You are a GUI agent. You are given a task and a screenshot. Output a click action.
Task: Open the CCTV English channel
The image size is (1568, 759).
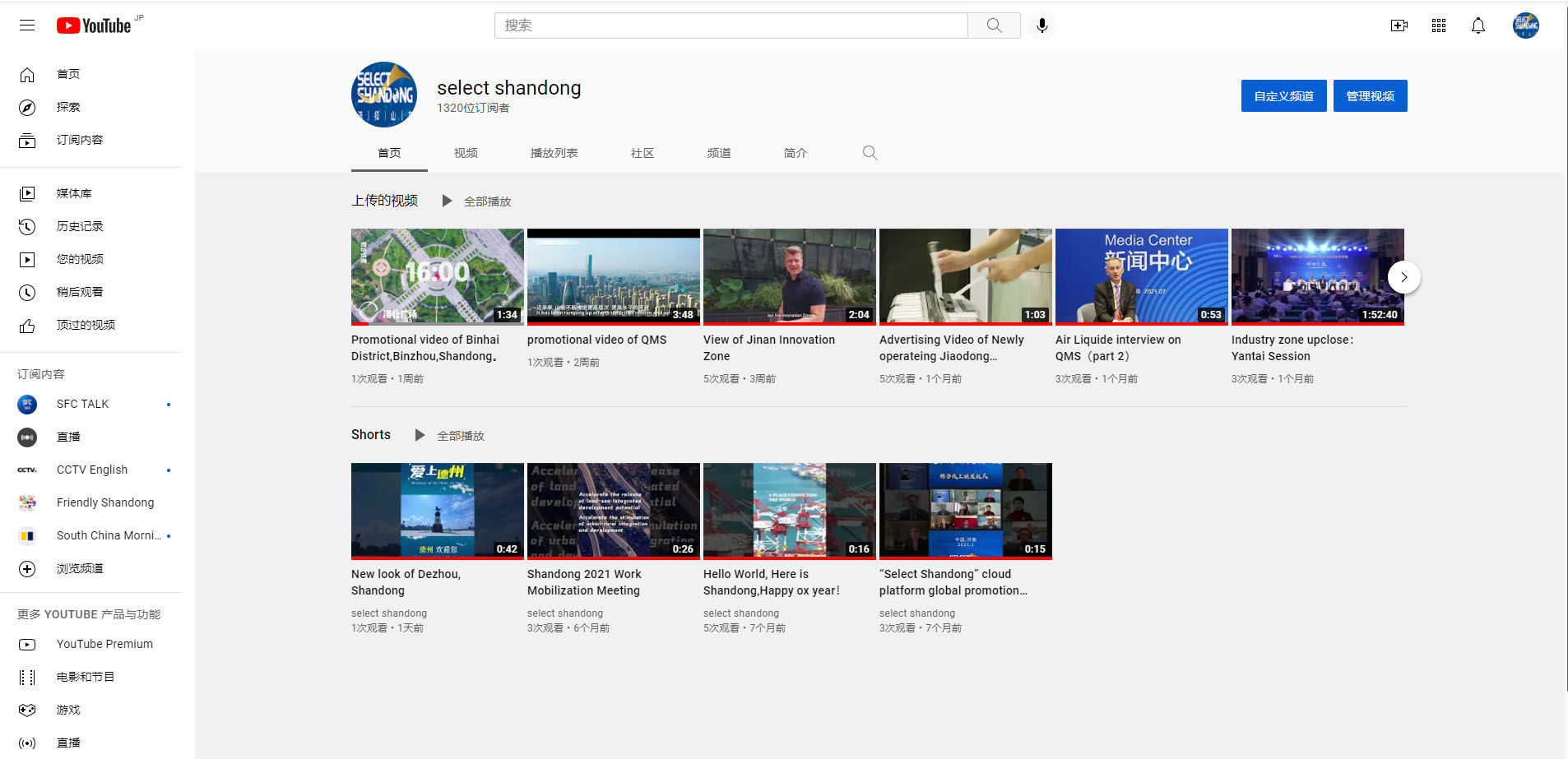[x=91, y=470]
